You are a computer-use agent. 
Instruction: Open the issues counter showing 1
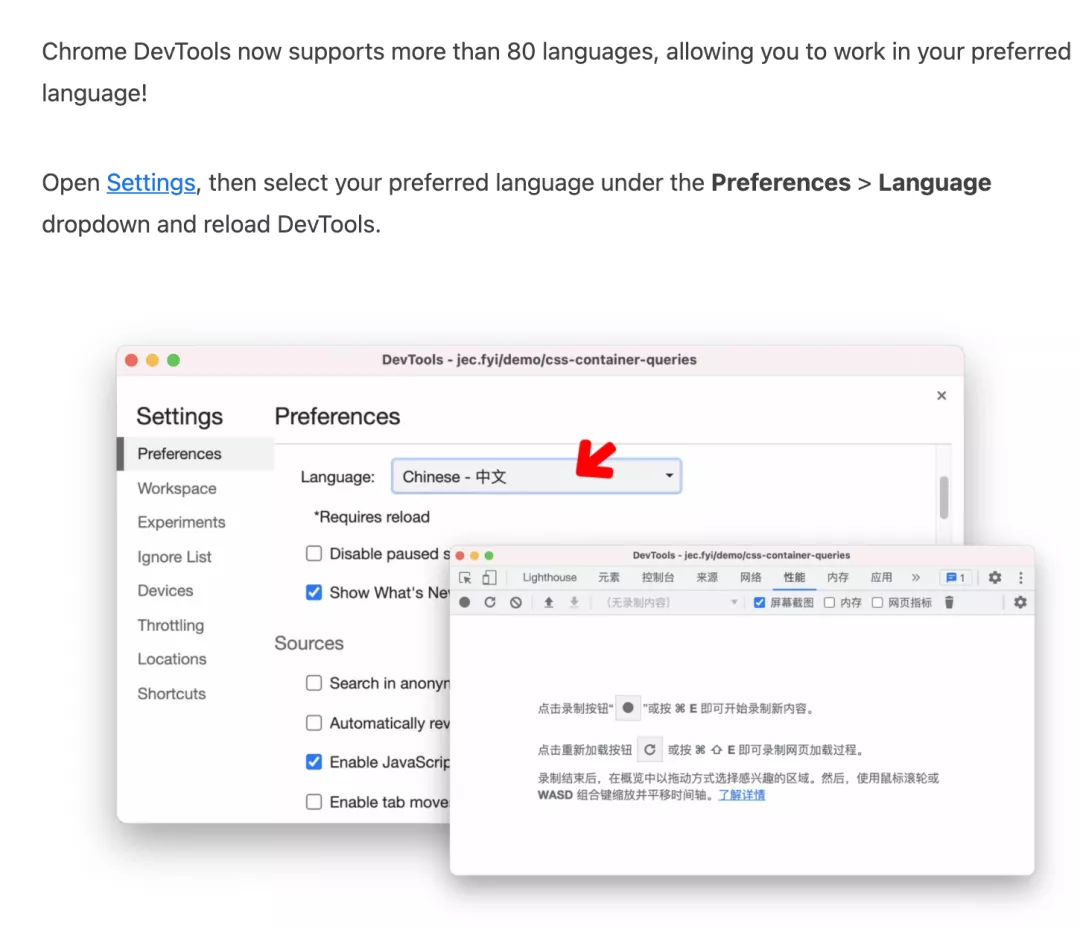point(953,577)
